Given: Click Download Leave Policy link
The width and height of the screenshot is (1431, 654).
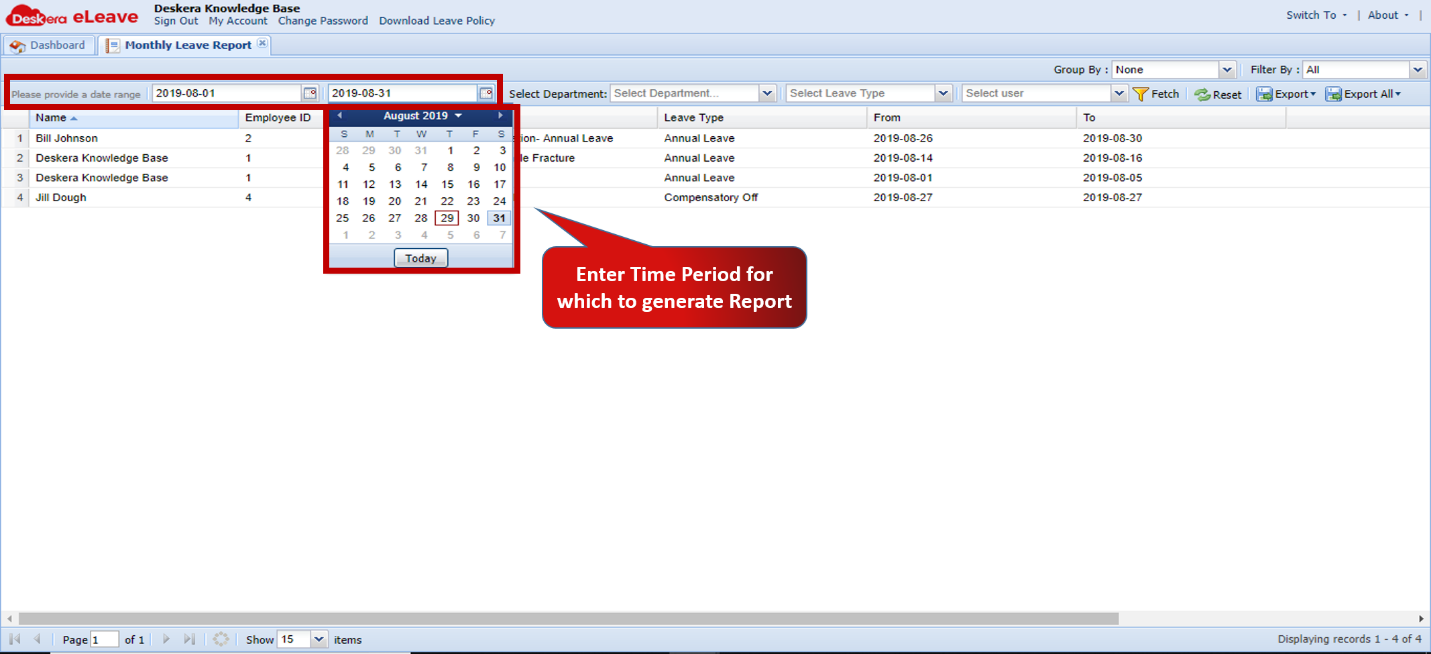Looking at the screenshot, I should (437, 21).
